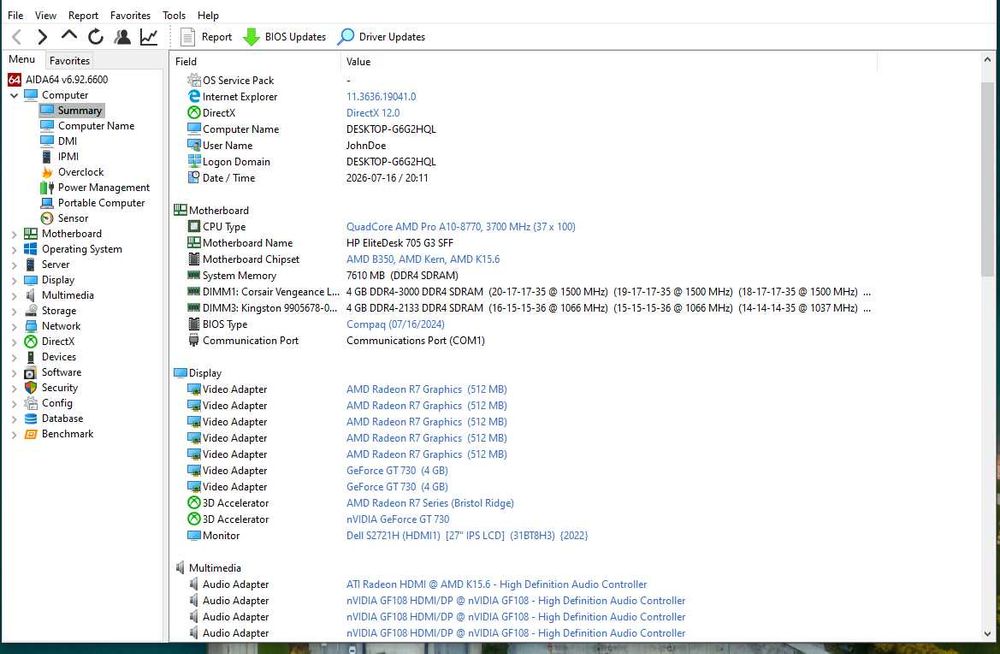The height and width of the screenshot is (654, 1000).
Task: Open the Report menu
Action: coord(83,15)
